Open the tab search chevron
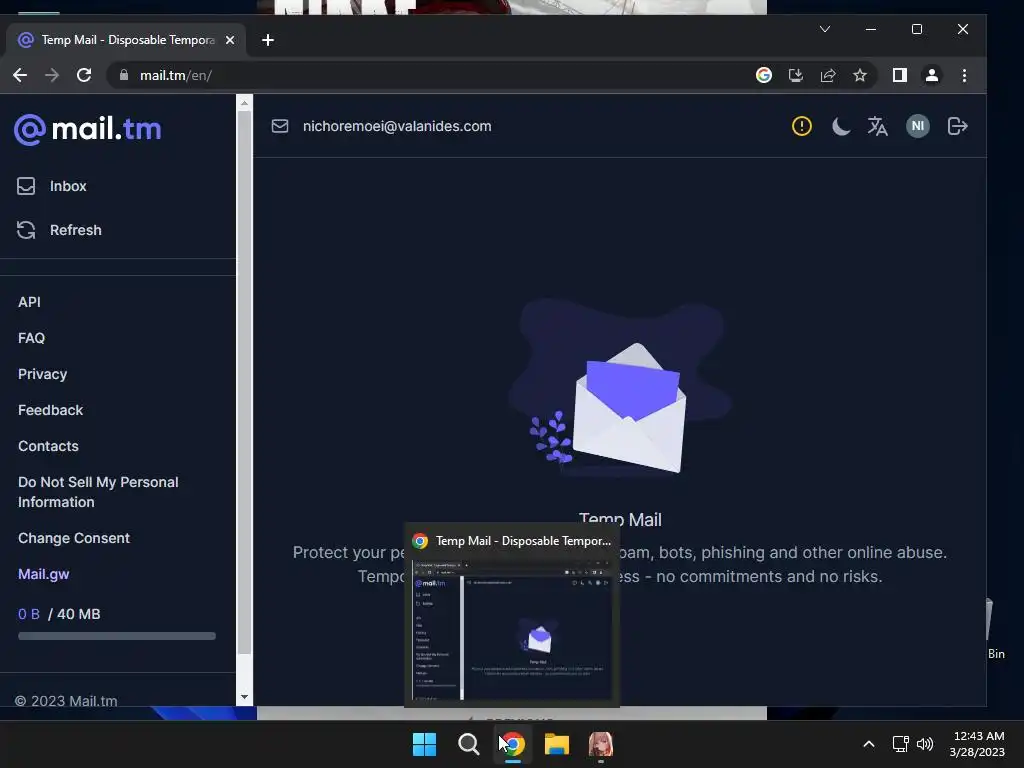This screenshot has width=1024, height=768. 825,29
